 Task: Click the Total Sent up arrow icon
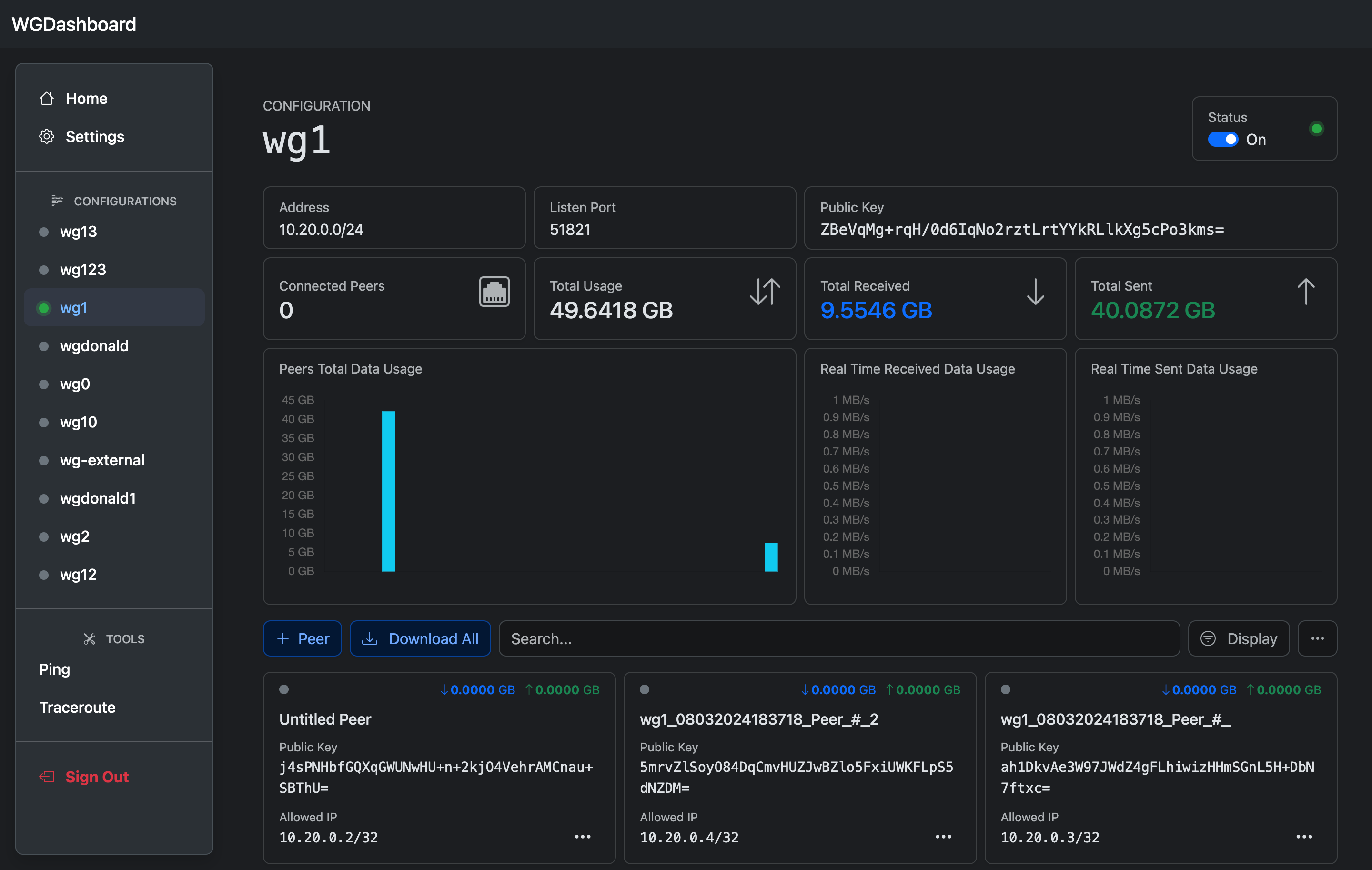[x=1306, y=292]
